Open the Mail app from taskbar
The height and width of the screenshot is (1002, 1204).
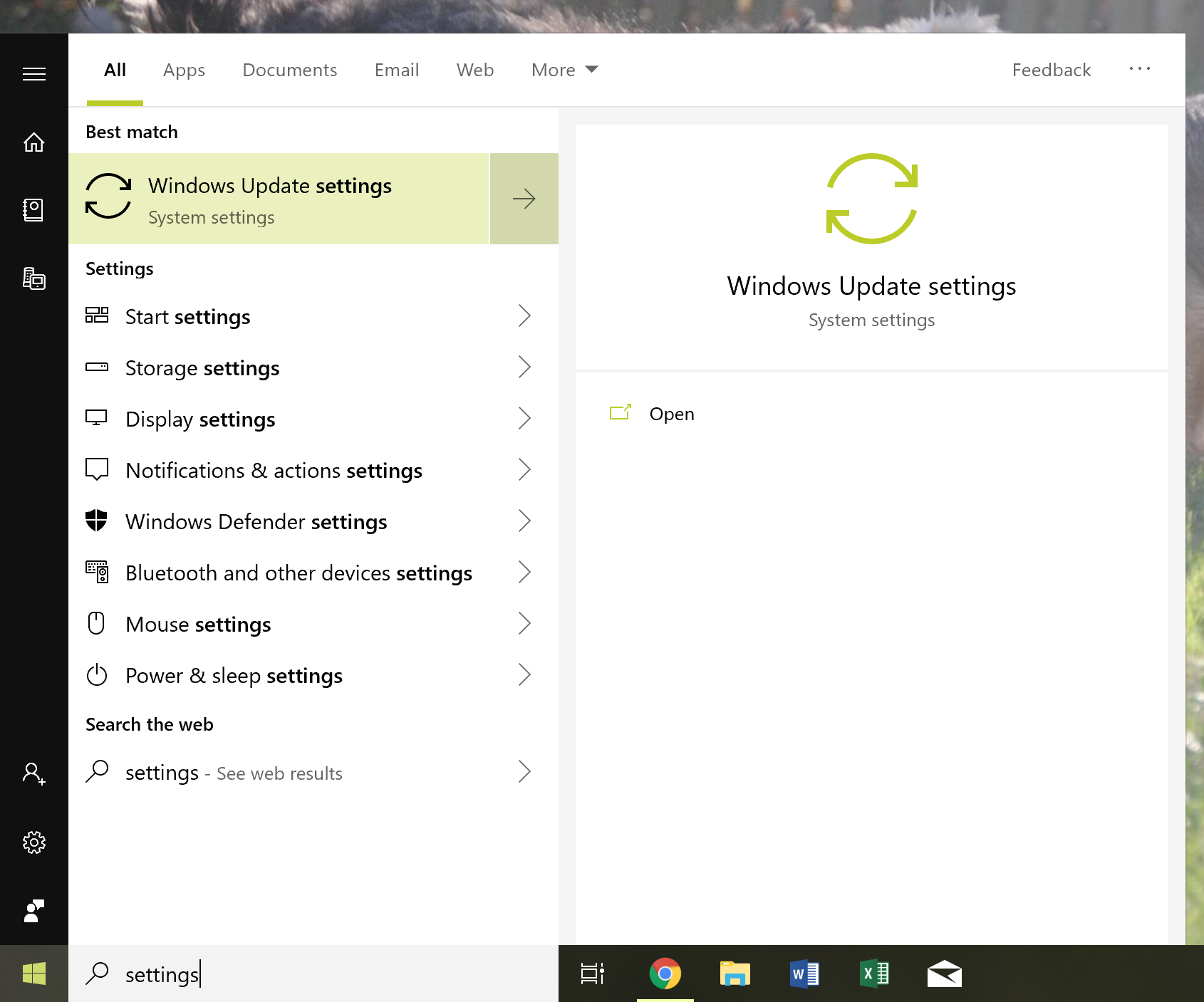pos(945,974)
